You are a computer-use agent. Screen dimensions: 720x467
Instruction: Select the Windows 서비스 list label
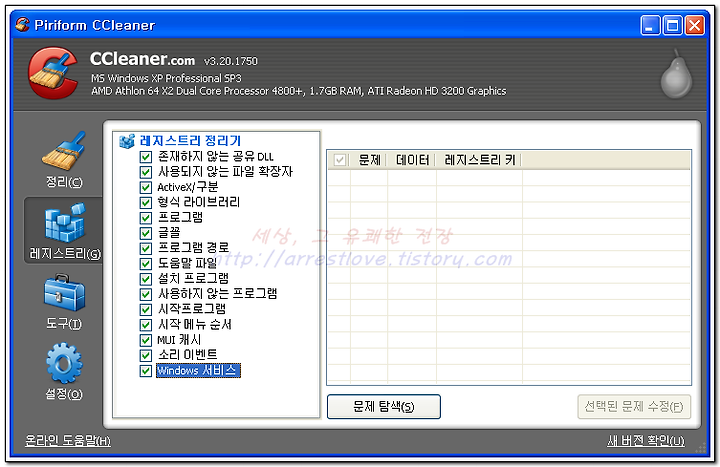(x=198, y=371)
